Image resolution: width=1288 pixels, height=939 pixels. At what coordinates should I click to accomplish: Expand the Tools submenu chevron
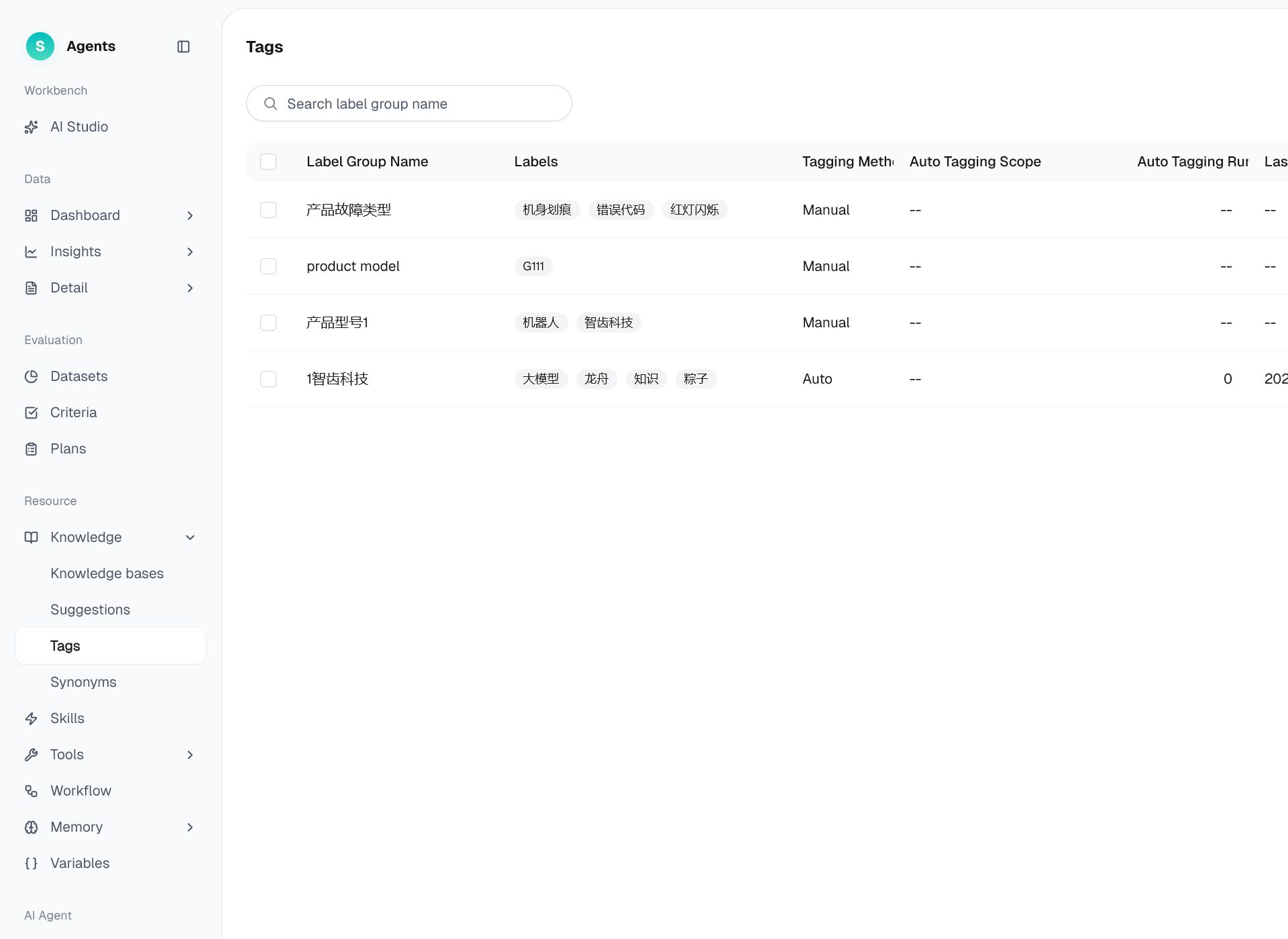tap(190, 755)
